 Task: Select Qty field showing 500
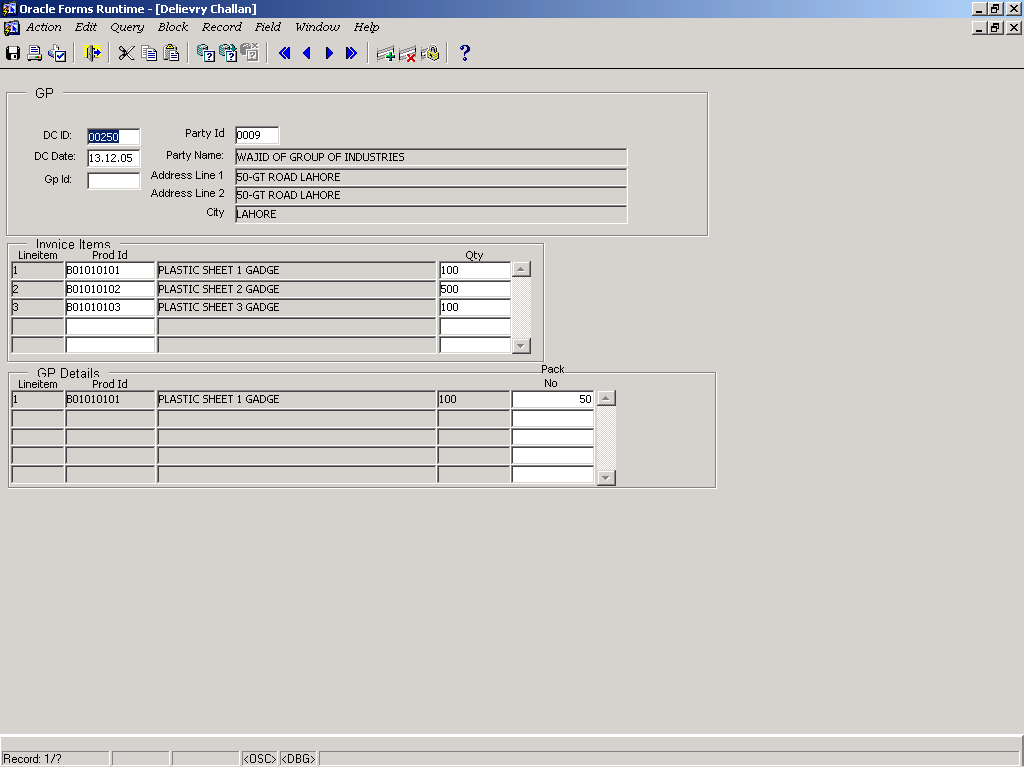coord(474,289)
